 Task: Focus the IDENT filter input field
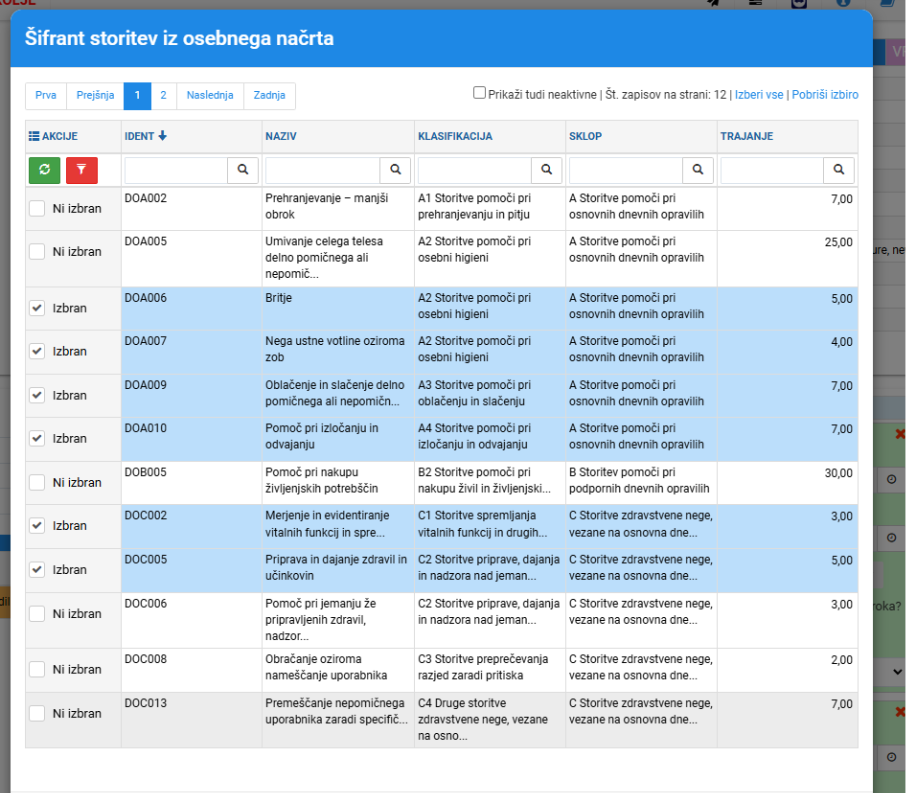pyautogui.click(x=176, y=170)
